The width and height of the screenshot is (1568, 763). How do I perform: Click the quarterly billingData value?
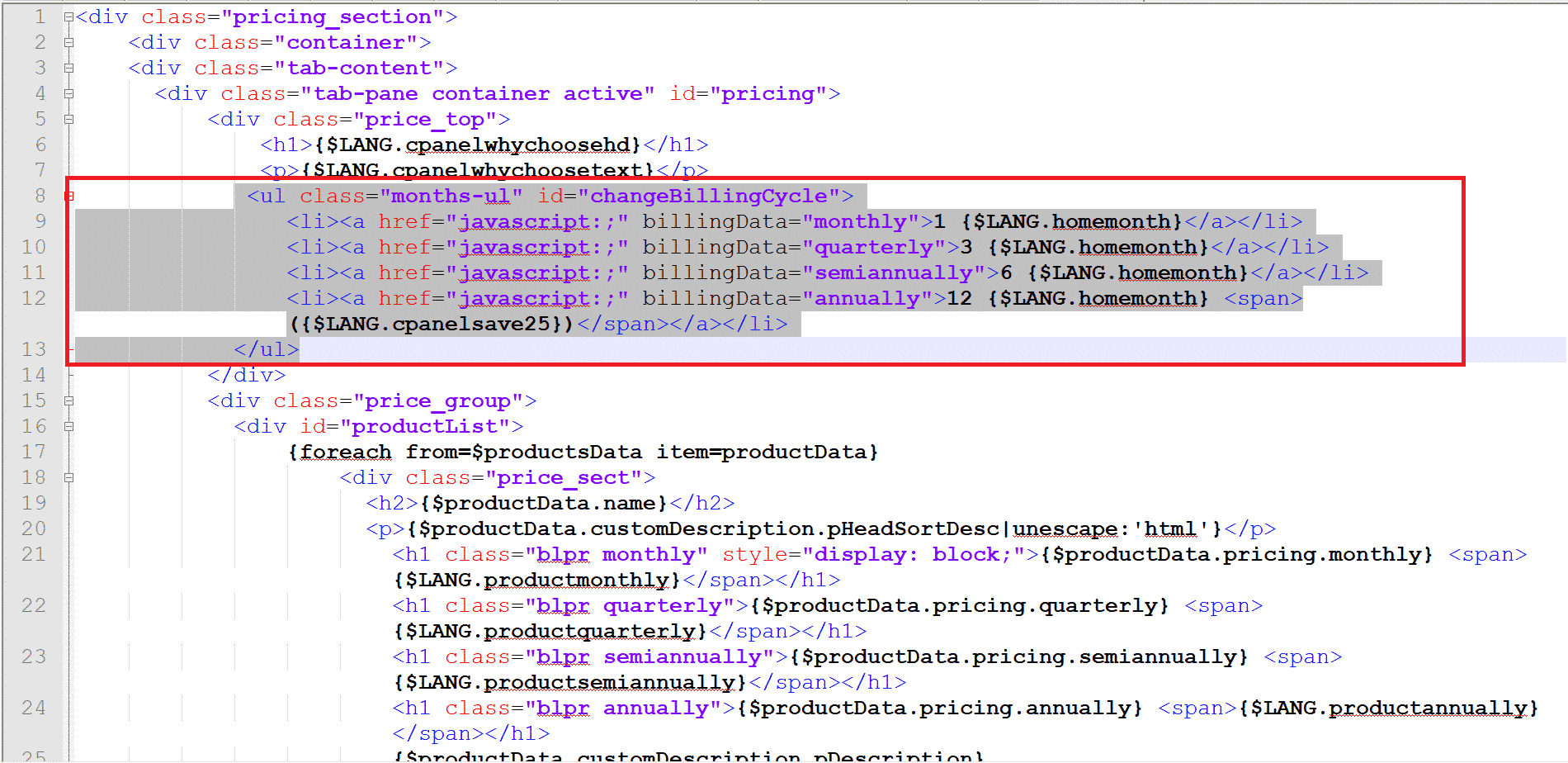point(873,247)
